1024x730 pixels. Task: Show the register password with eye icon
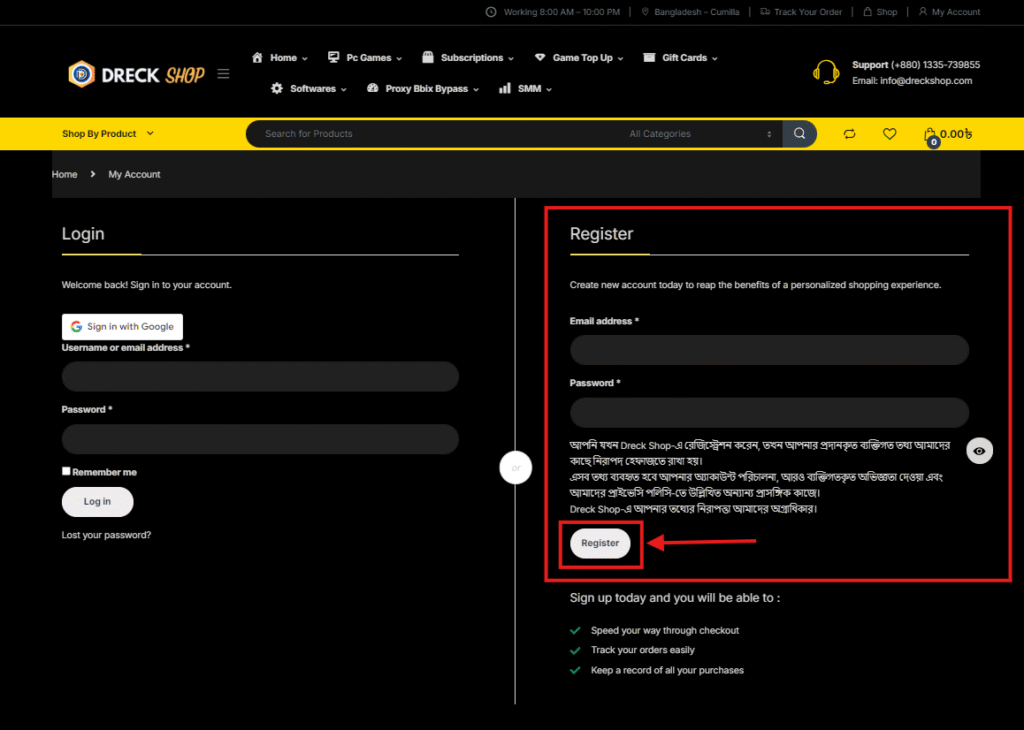(980, 451)
